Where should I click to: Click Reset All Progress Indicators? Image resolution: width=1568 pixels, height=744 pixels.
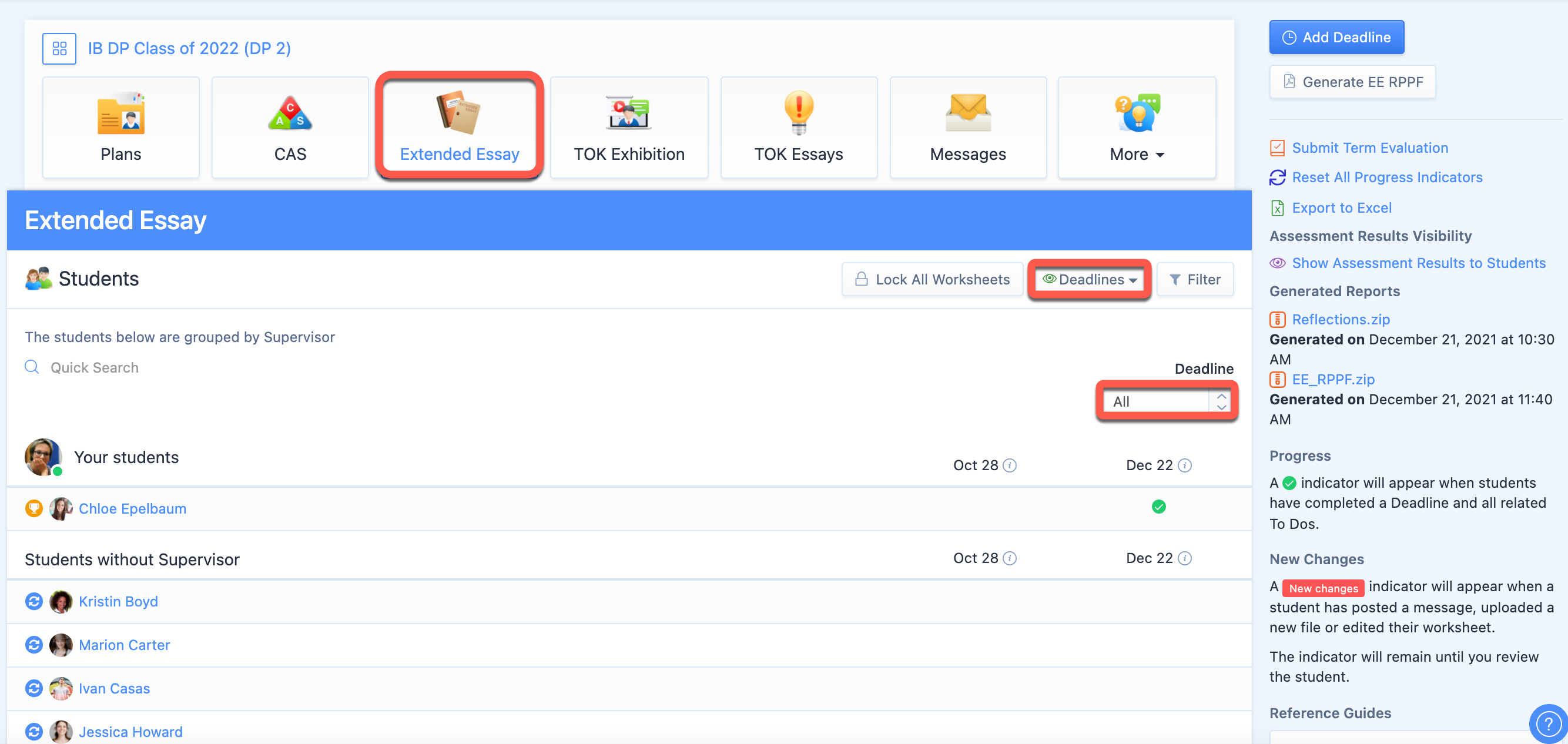(1387, 177)
